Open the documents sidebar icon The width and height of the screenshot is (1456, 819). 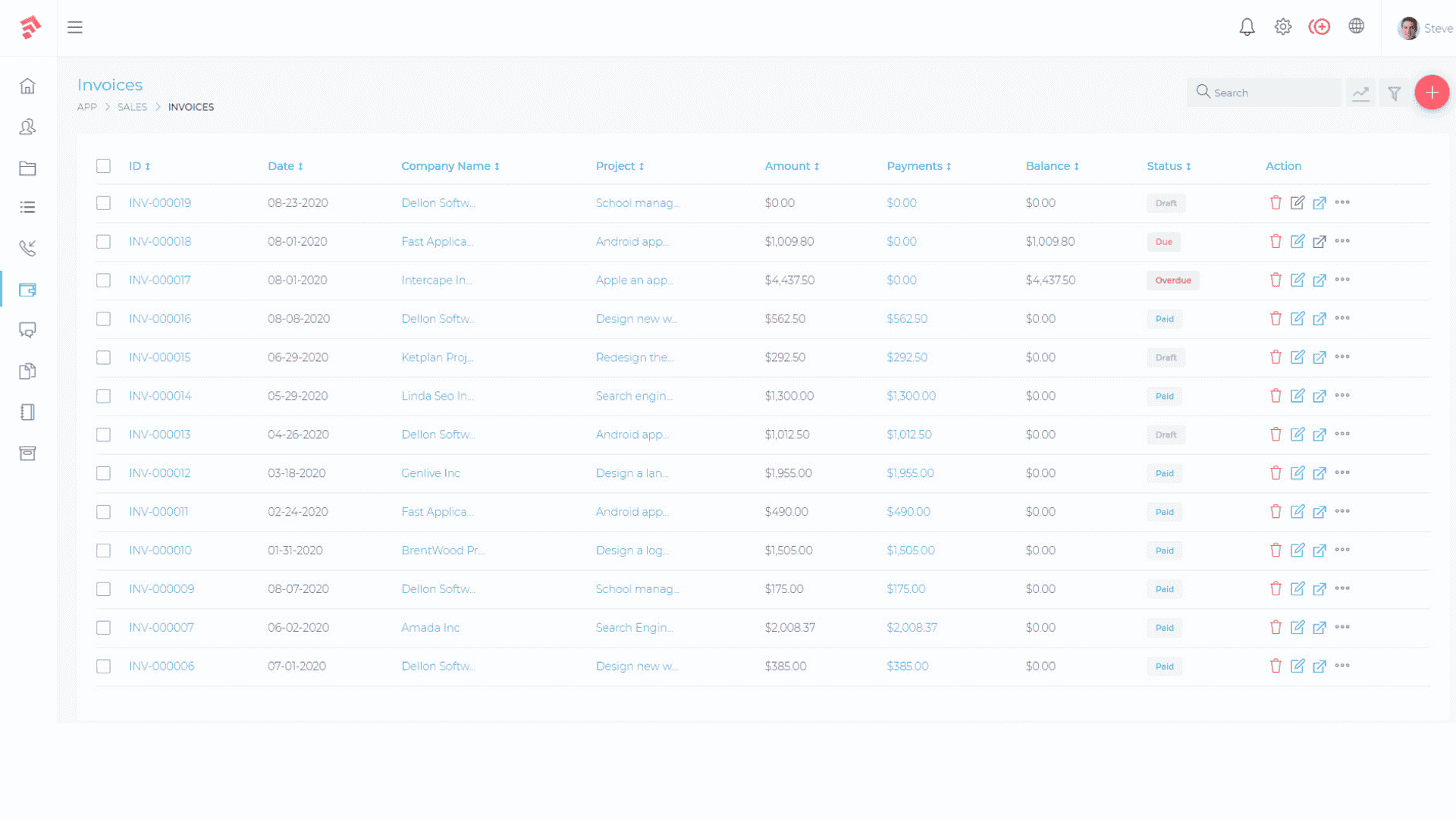[27, 371]
